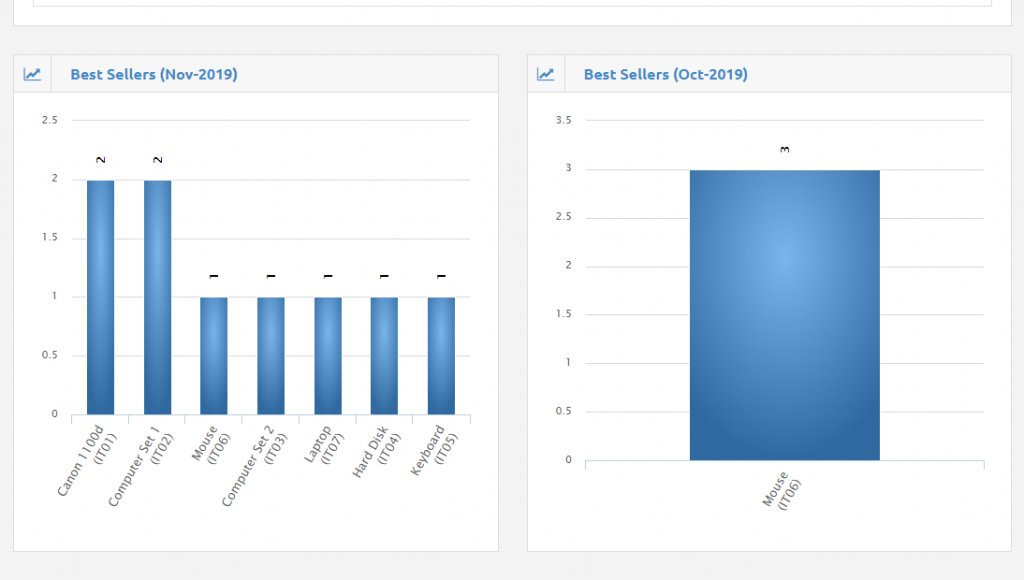Select the Laptop (IT07) bar

pyautogui.click(x=328, y=356)
